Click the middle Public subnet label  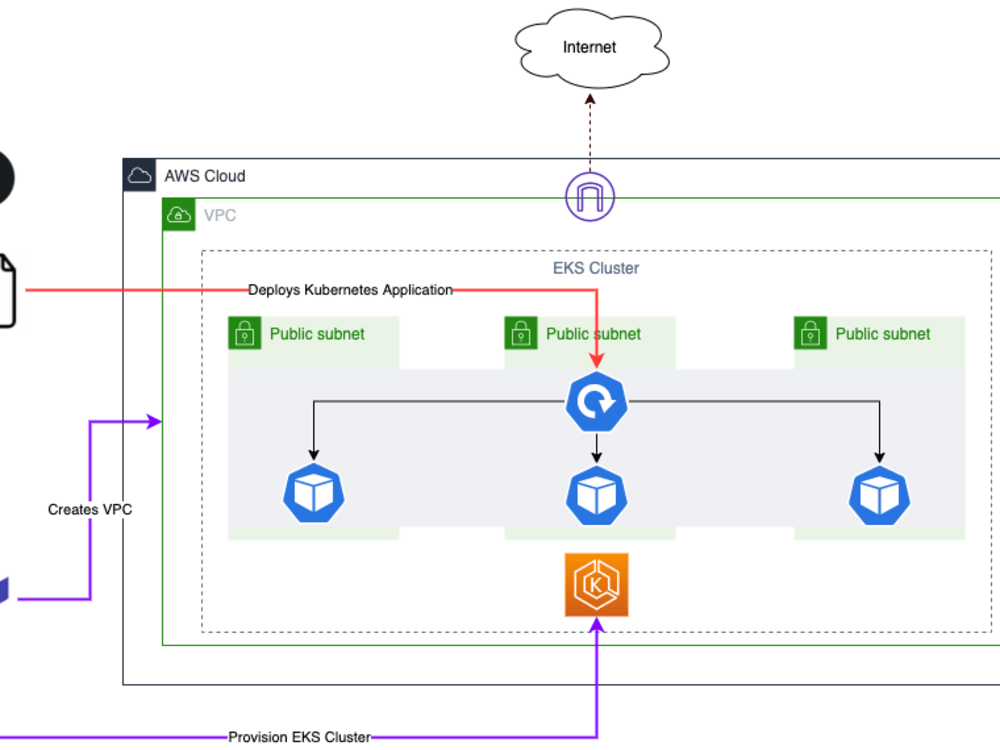pos(593,334)
